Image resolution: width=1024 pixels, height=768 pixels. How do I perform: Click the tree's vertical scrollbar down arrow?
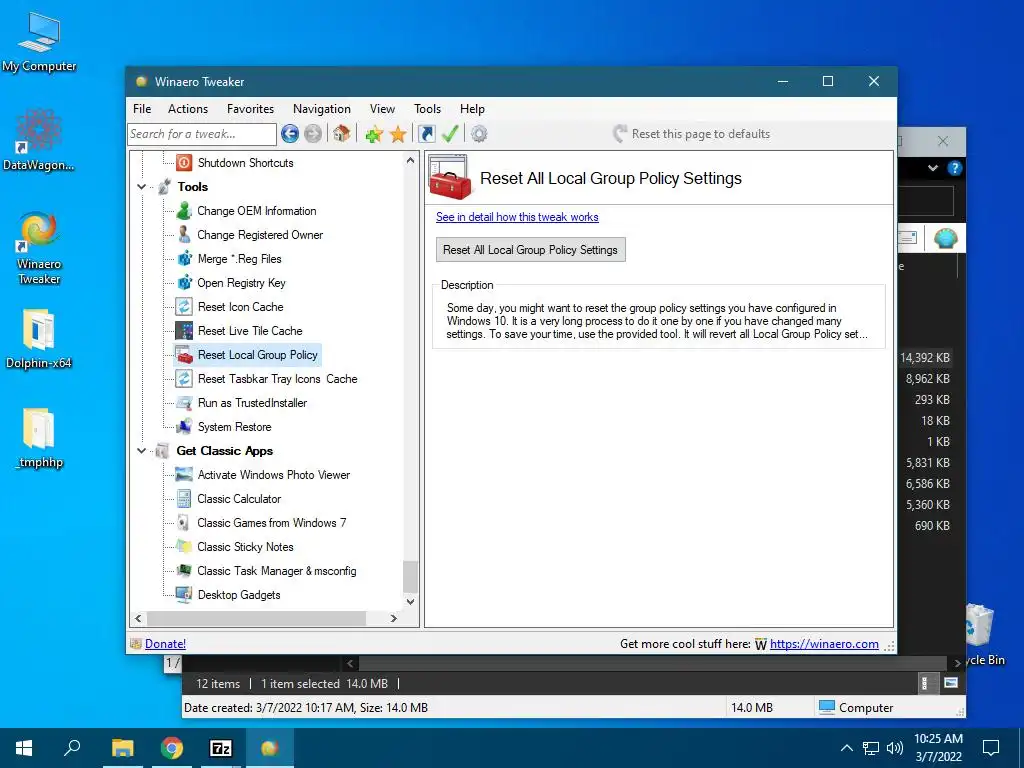(410, 601)
